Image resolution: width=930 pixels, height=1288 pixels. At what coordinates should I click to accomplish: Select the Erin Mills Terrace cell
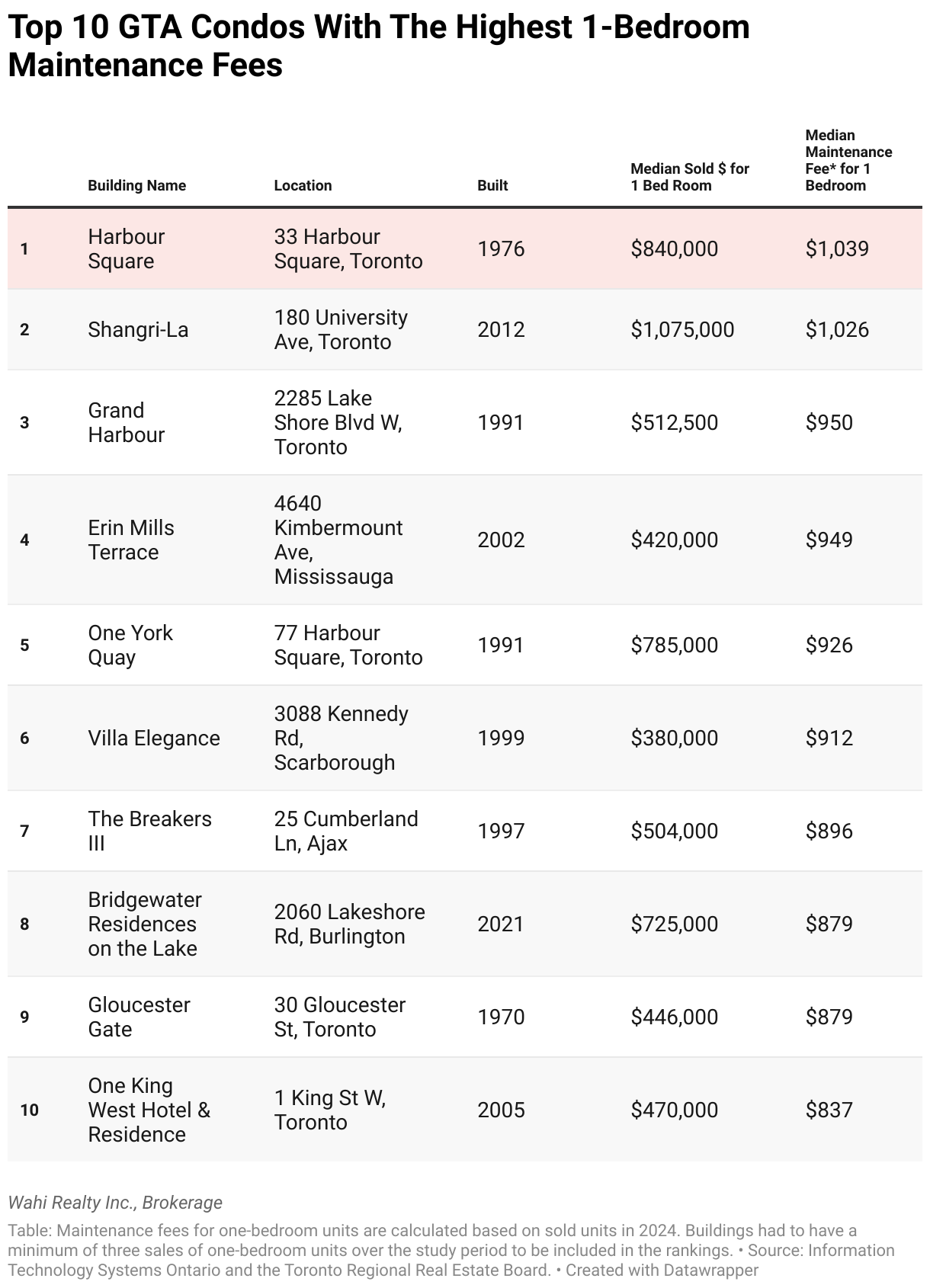pos(131,540)
